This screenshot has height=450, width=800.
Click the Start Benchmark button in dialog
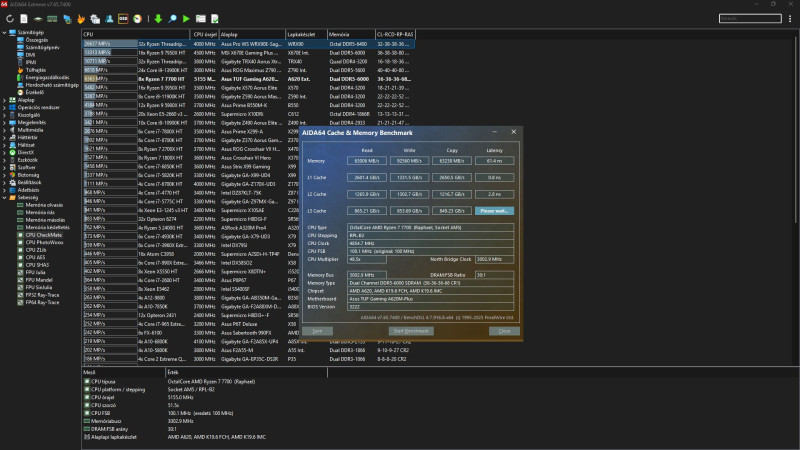point(411,331)
